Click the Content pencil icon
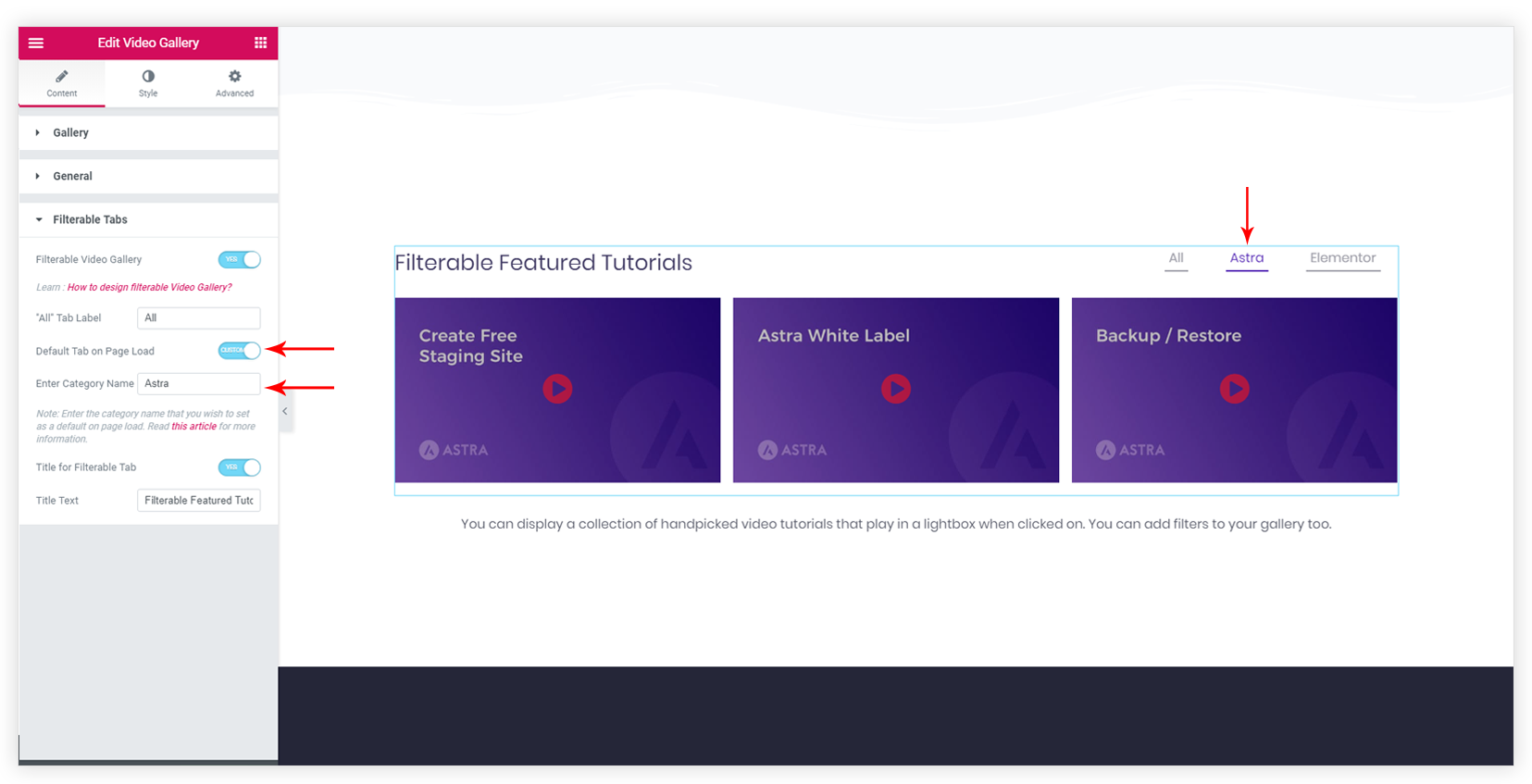1532x784 pixels. coord(62,76)
